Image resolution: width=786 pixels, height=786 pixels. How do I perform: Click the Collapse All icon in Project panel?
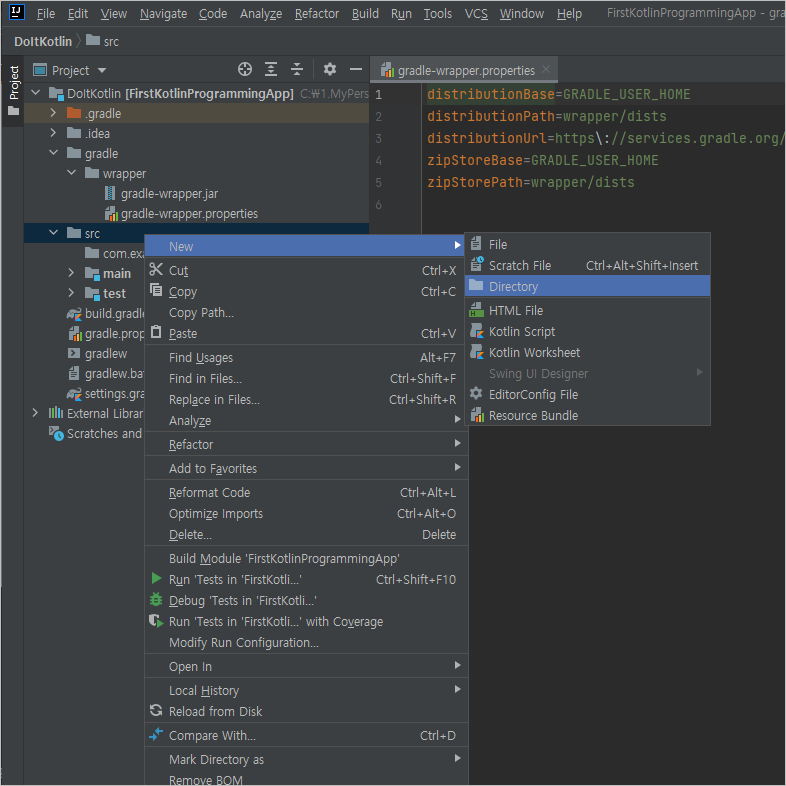297,69
